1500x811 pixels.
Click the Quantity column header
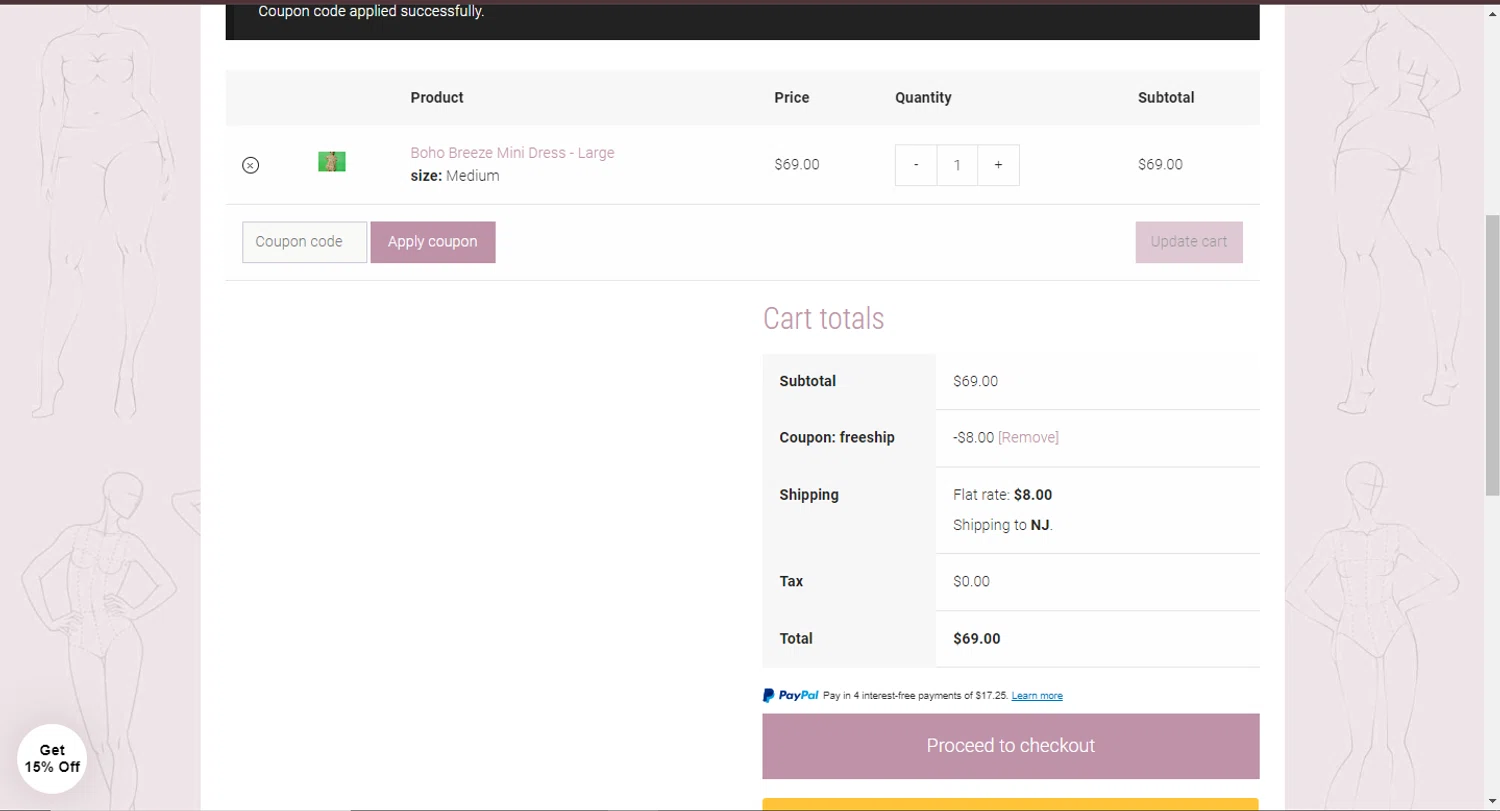pos(923,98)
